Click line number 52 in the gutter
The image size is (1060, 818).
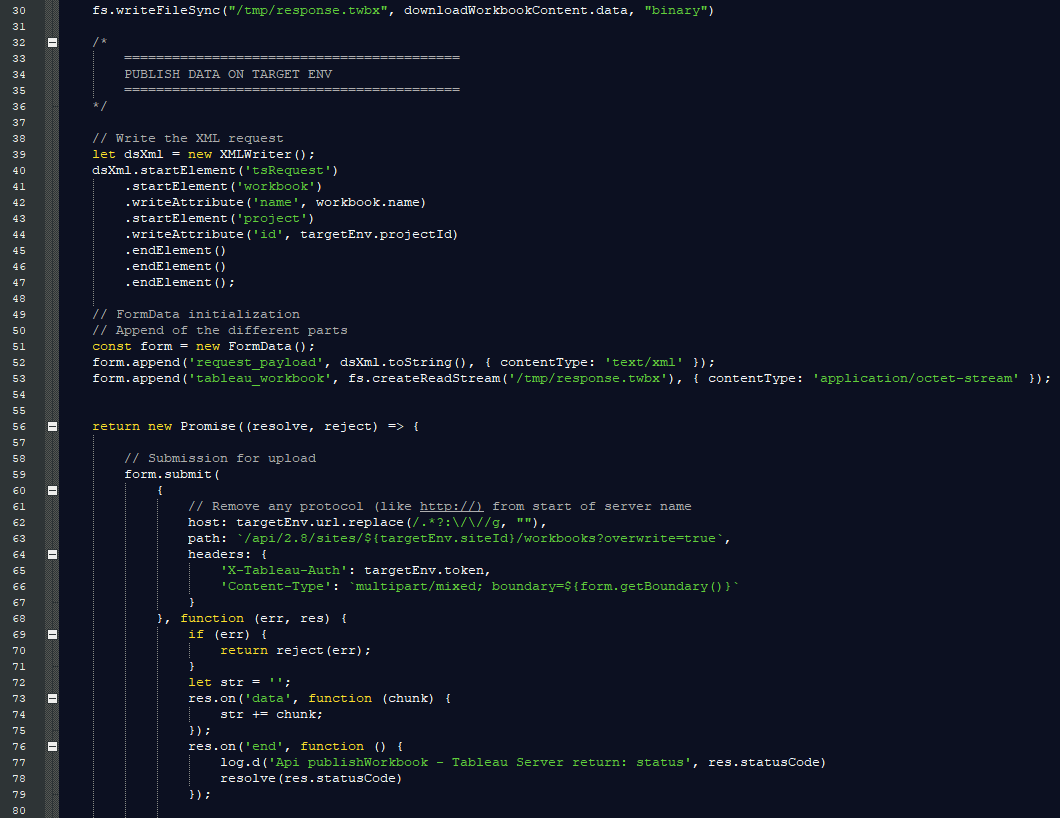click(x=20, y=362)
